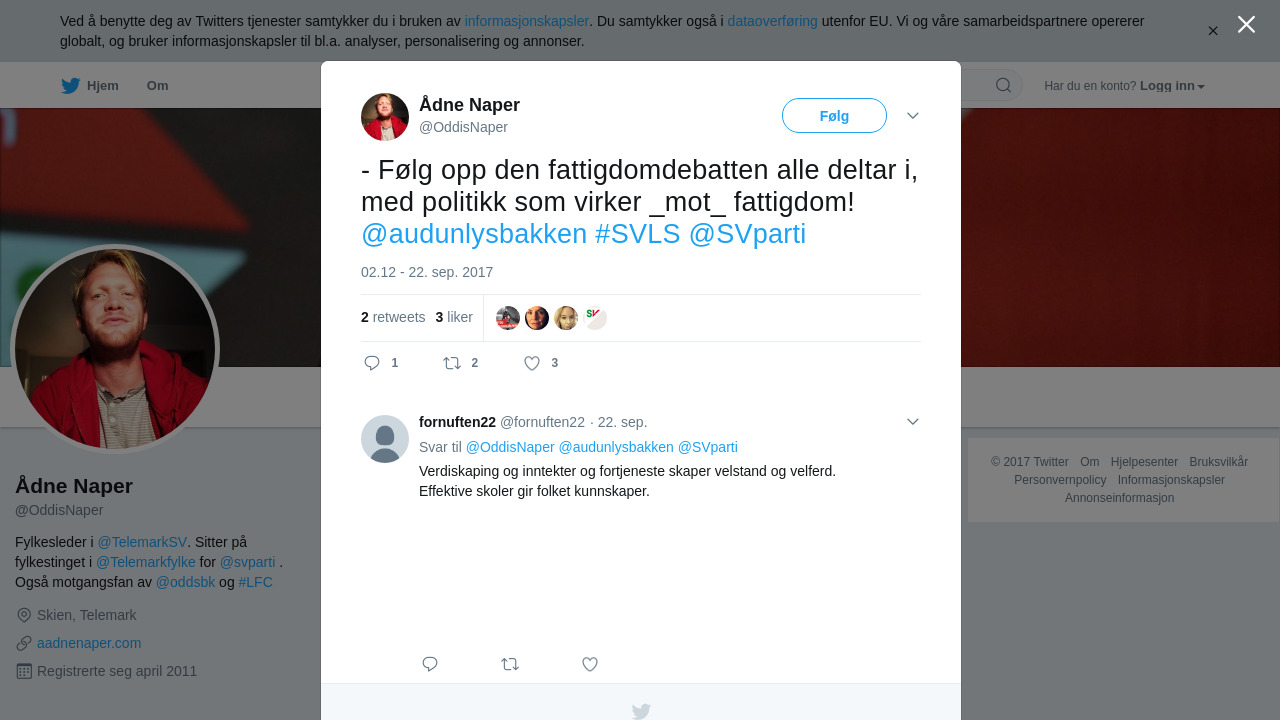The height and width of the screenshot is (720, 1280).
Task: Click the Twitter bird Hjem icon
Action: click(x=70, y=85)
